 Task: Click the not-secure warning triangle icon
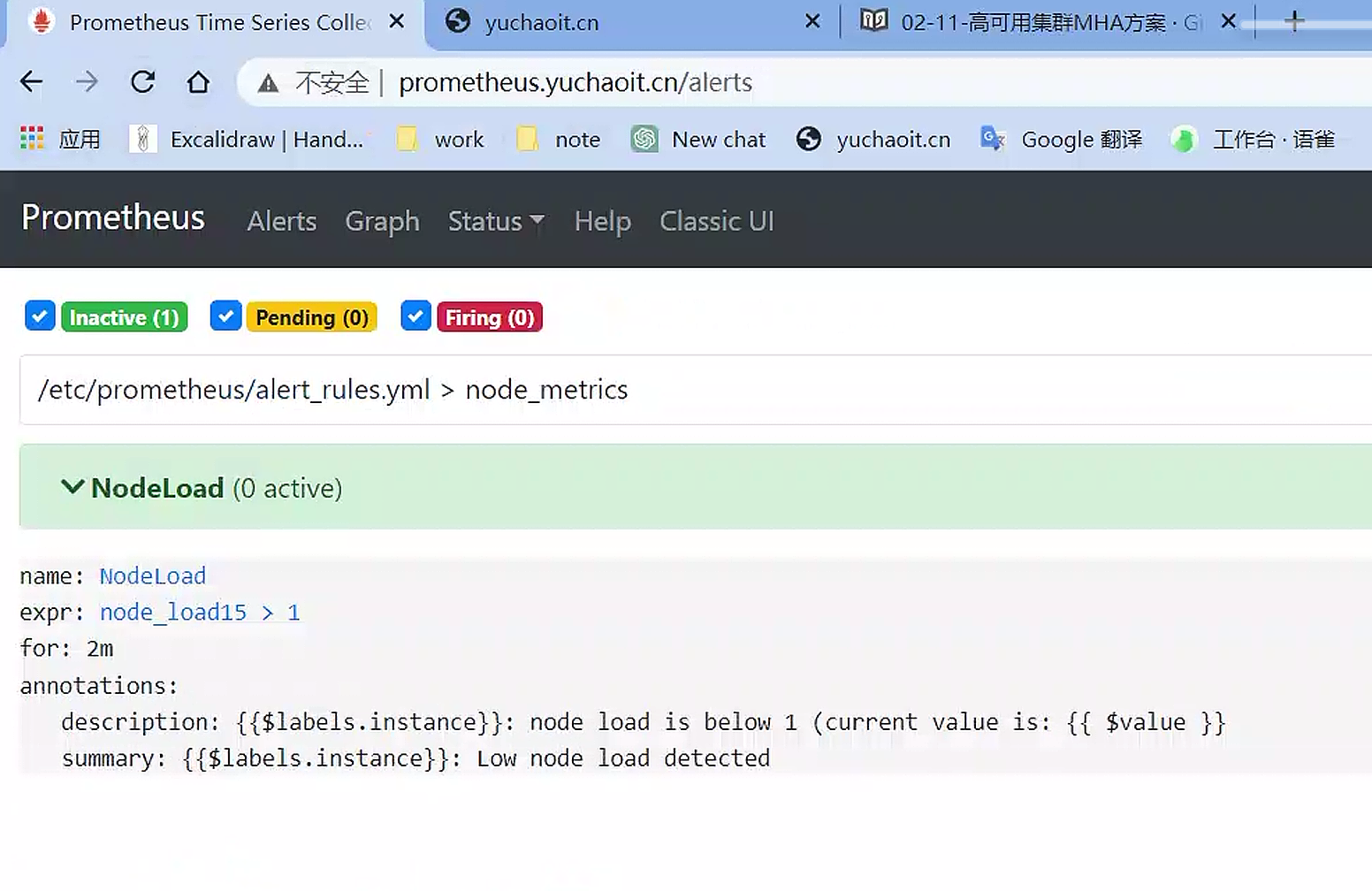click(268, 83)
